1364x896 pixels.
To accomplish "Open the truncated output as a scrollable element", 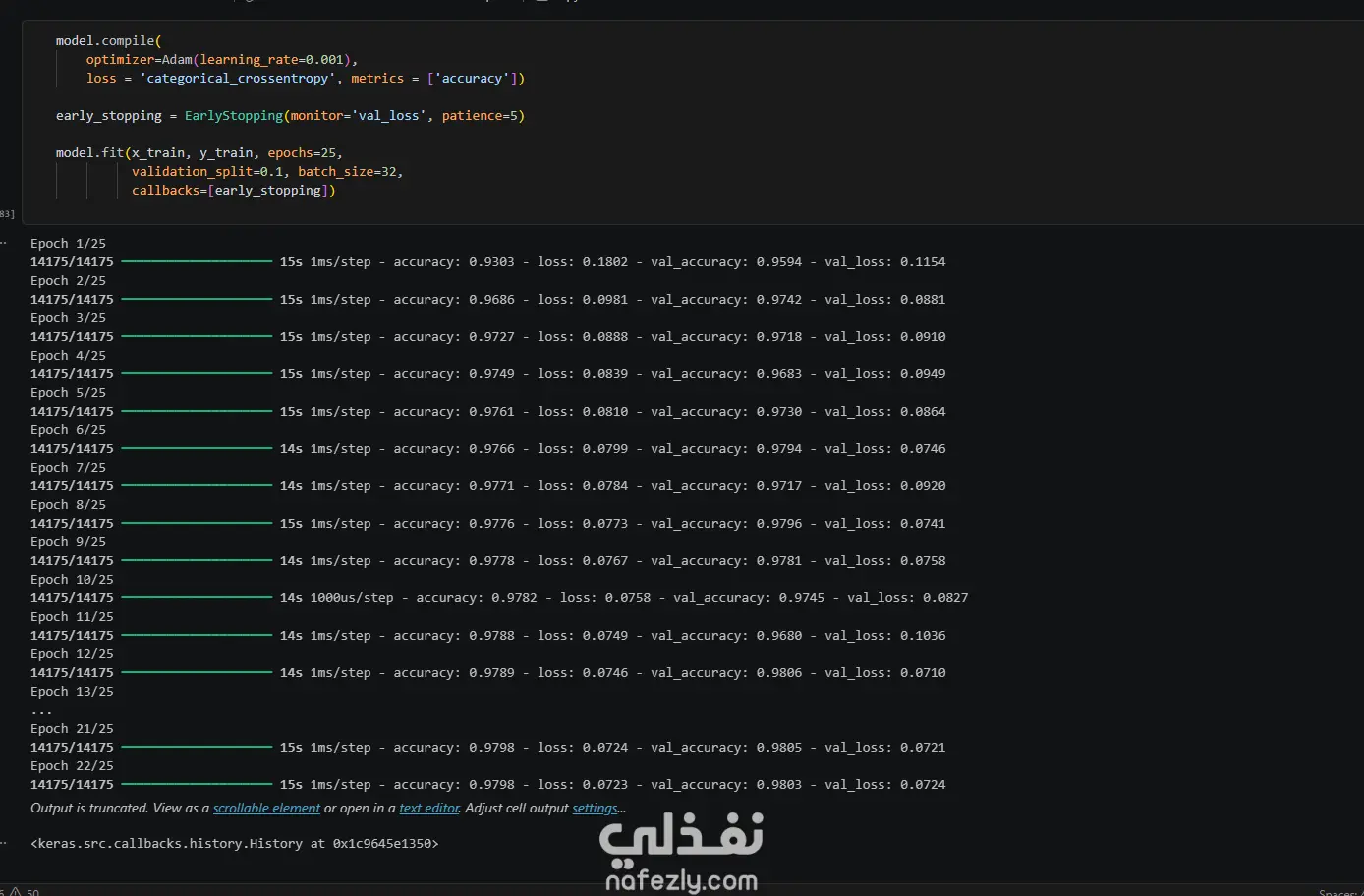I will point(266,809).
